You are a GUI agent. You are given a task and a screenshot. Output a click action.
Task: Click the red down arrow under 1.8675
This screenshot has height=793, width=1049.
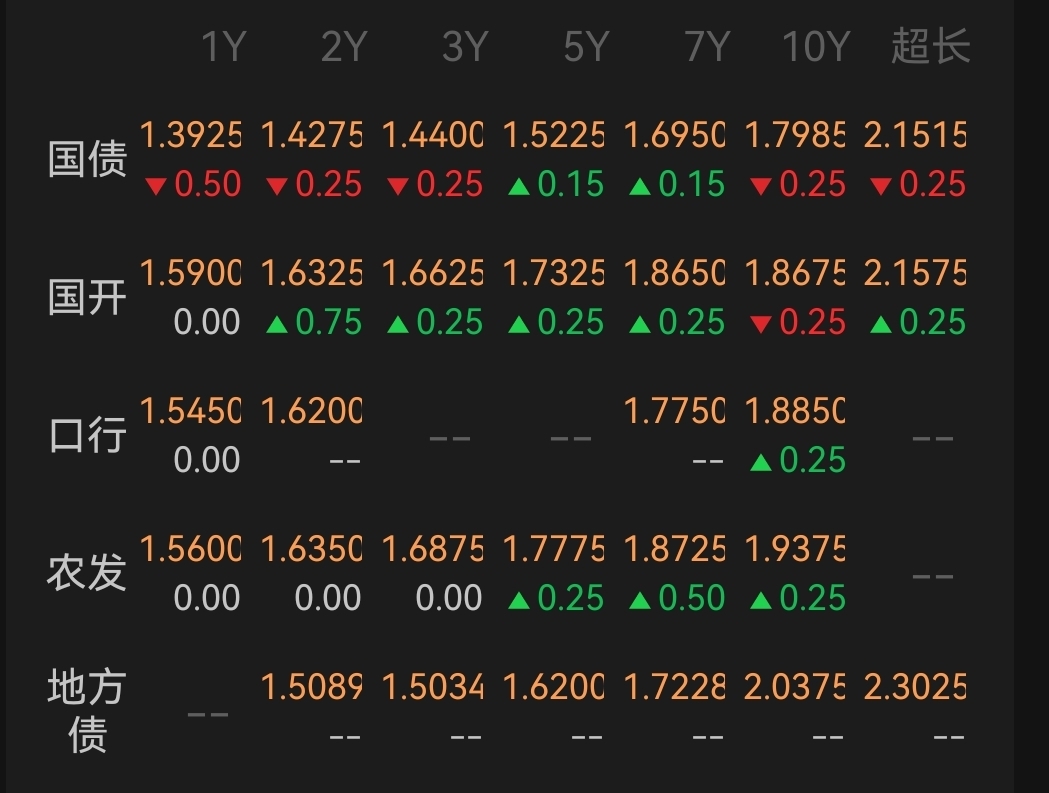tap(761, 323)
